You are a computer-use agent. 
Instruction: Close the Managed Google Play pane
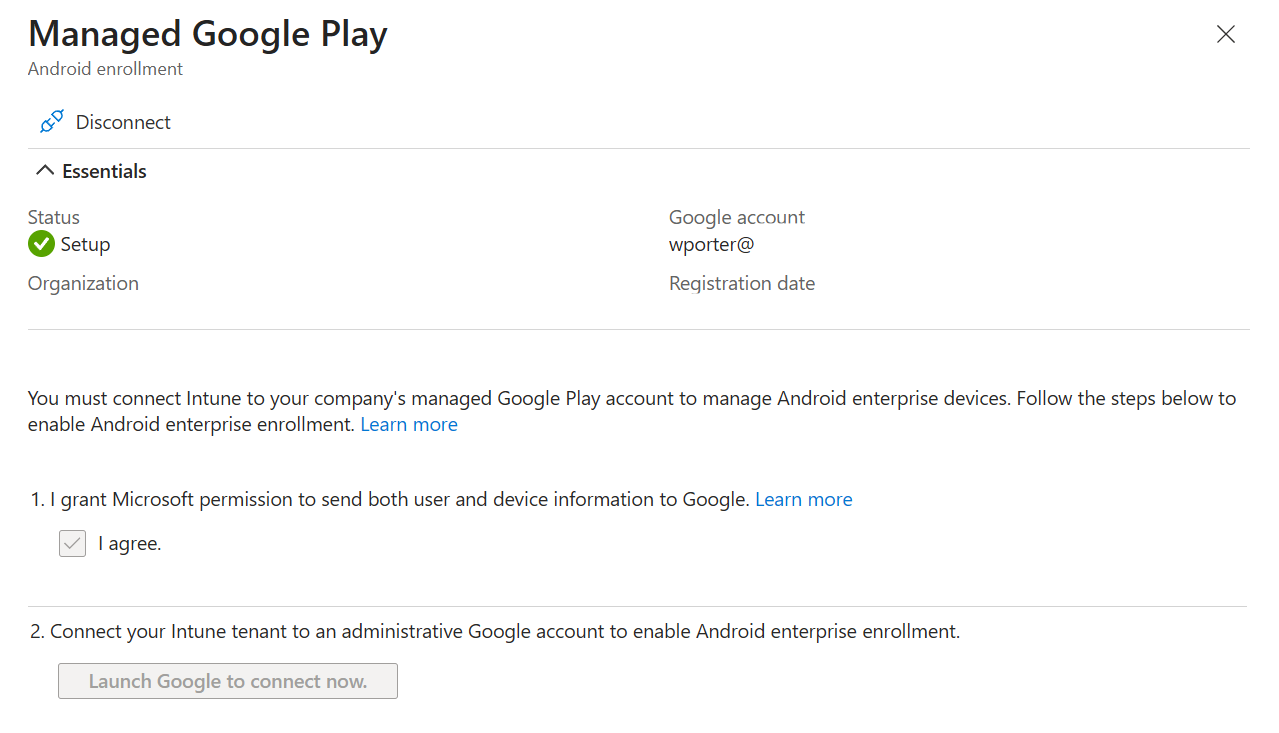1225,34
